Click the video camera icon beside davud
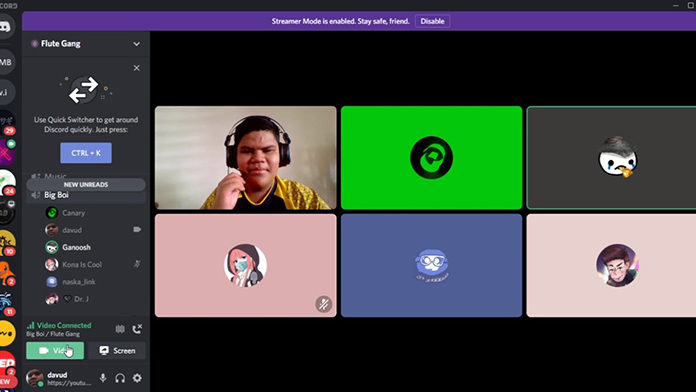The image size is (696, 392). 137,230
